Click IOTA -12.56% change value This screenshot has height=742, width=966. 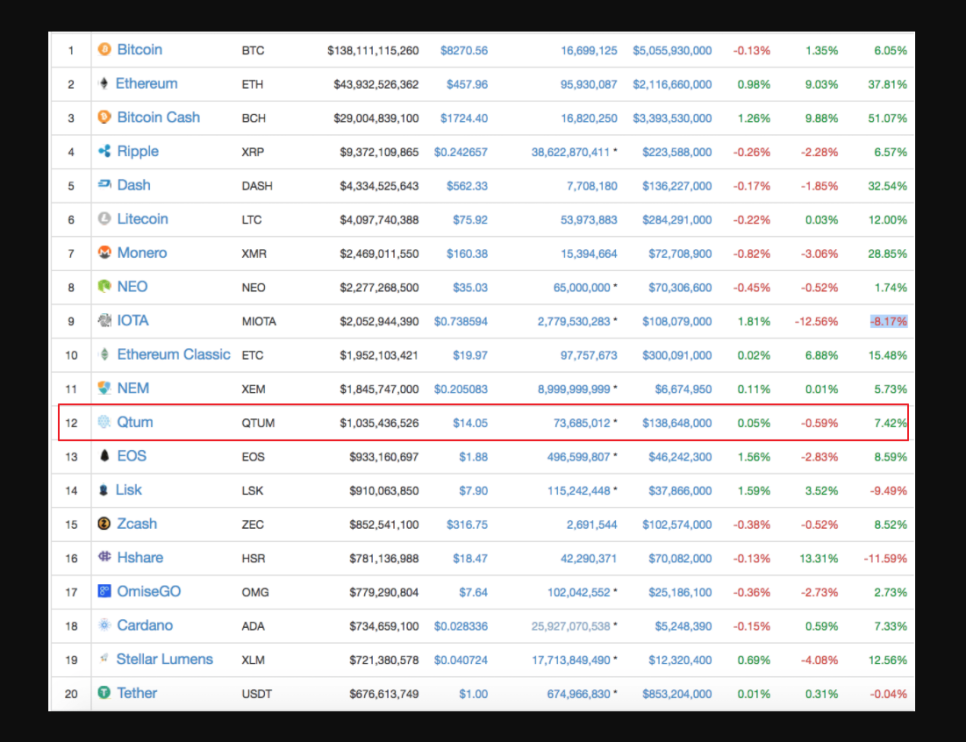(816, 322)
